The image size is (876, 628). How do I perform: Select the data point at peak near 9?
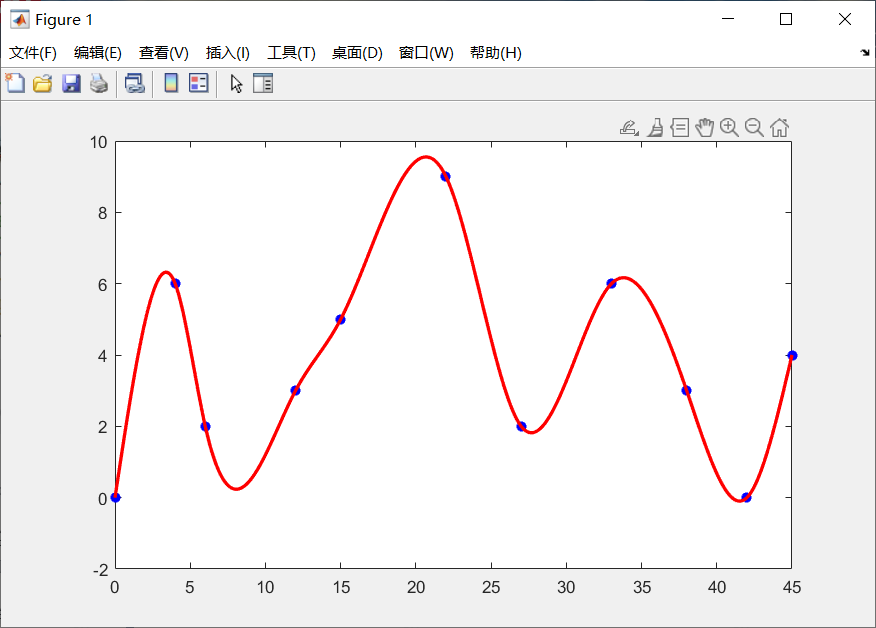444,176
